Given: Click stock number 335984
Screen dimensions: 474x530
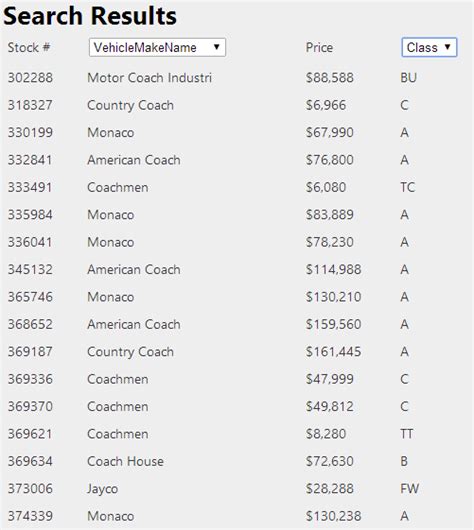Looking at the screenshot, I should [x=30, y=215].
